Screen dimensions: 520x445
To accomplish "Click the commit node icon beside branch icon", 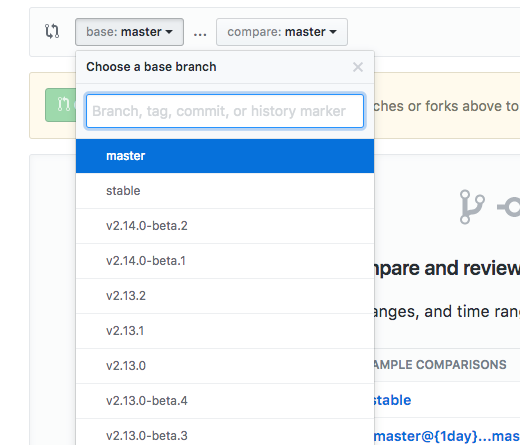I will click(x=509, y=207).
